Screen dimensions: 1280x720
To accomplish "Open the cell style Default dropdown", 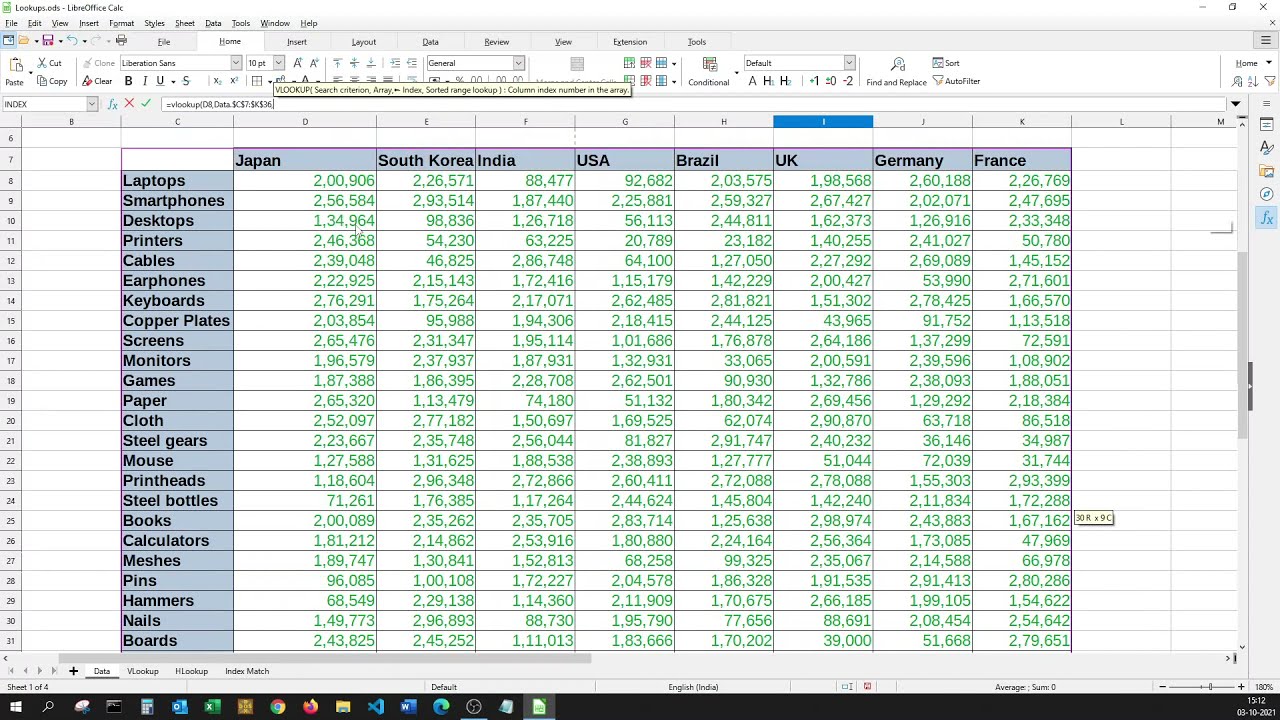I will click(849, 63).
